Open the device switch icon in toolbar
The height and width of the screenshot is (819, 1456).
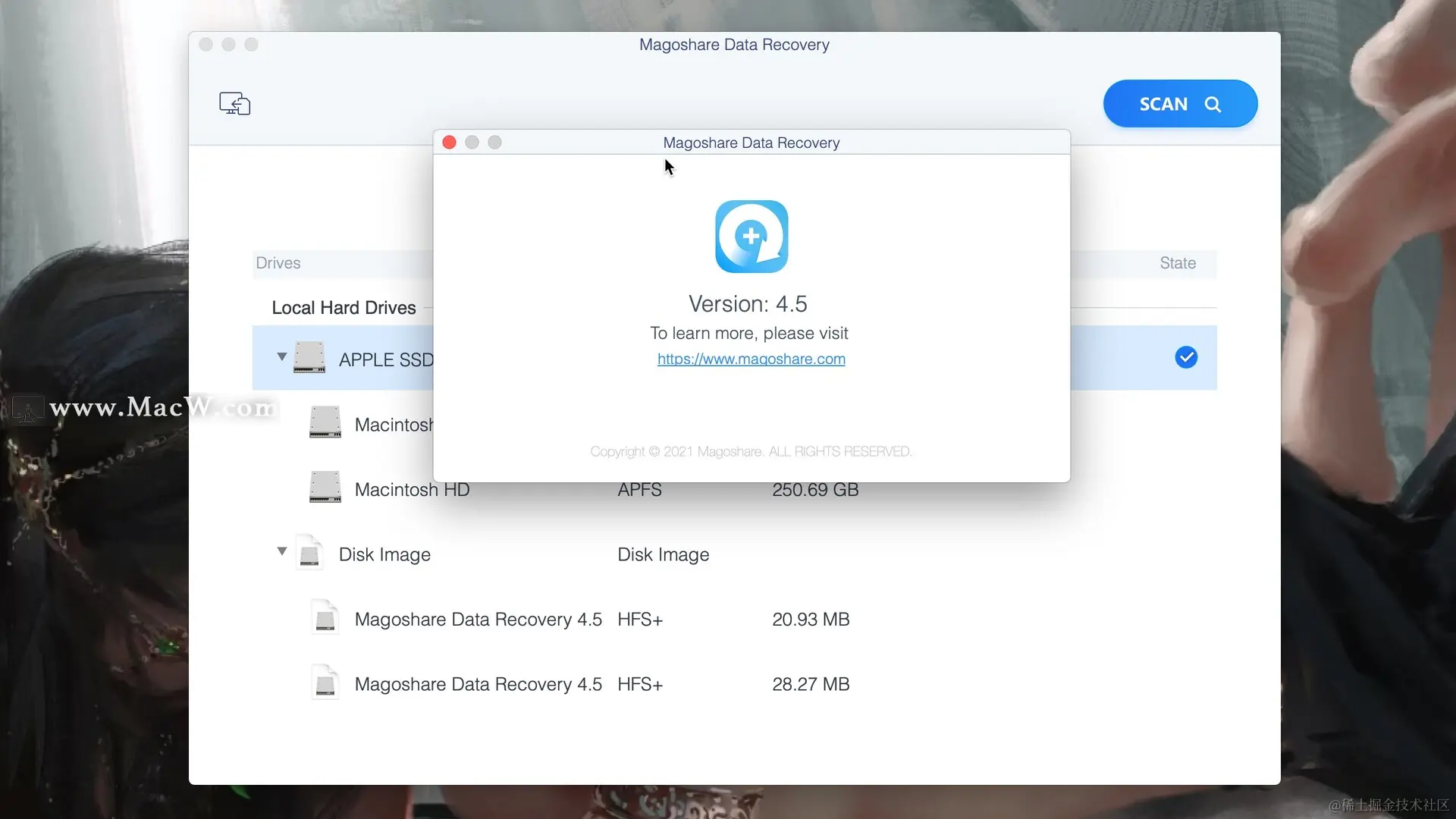pyautogui.click(x=234, y=104)
